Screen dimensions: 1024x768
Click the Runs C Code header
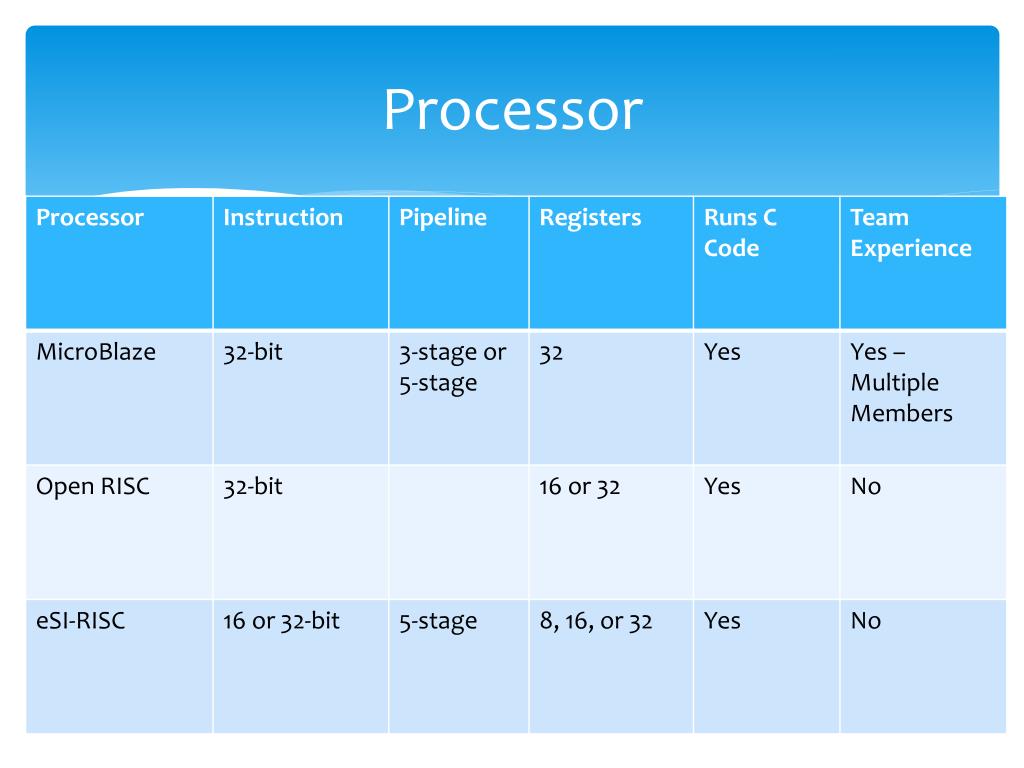(x=767, y=262)
